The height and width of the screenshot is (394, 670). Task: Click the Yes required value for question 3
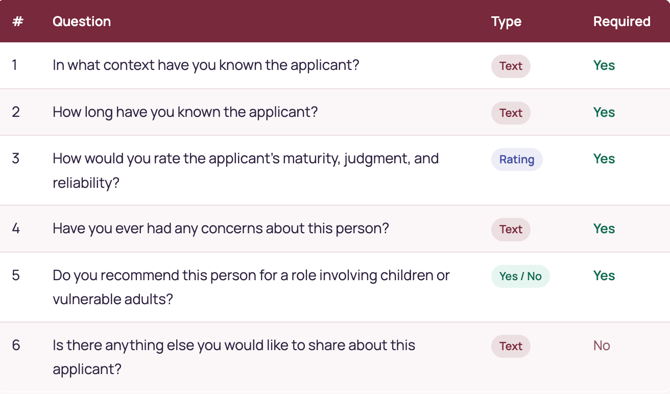click(604, 159)
